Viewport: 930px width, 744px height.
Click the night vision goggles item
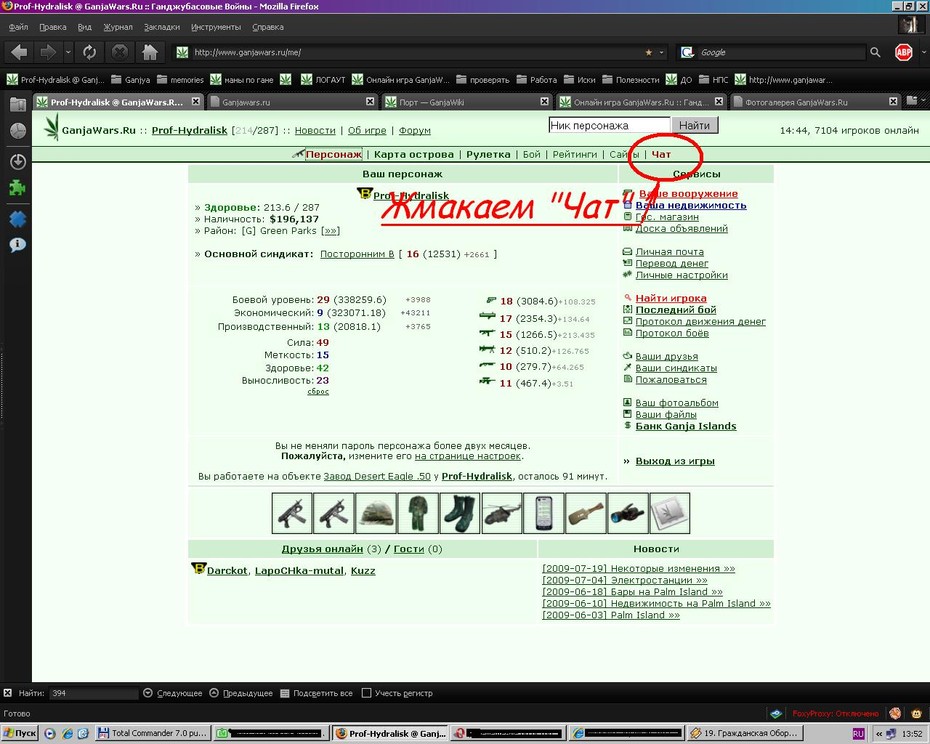click(x=628, y=513)
